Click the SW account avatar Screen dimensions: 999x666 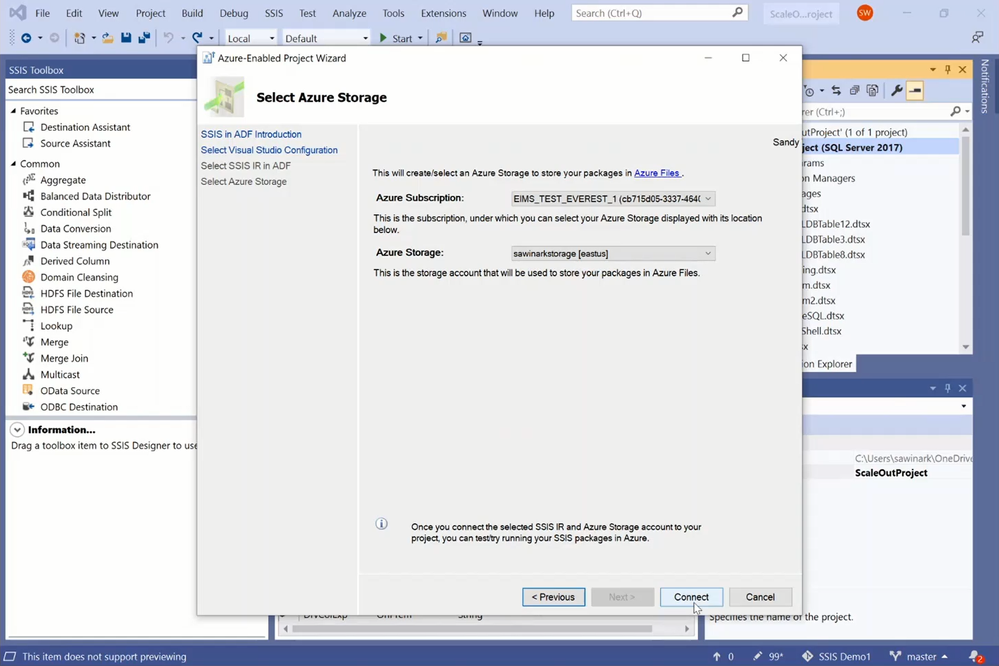[865, 13]
